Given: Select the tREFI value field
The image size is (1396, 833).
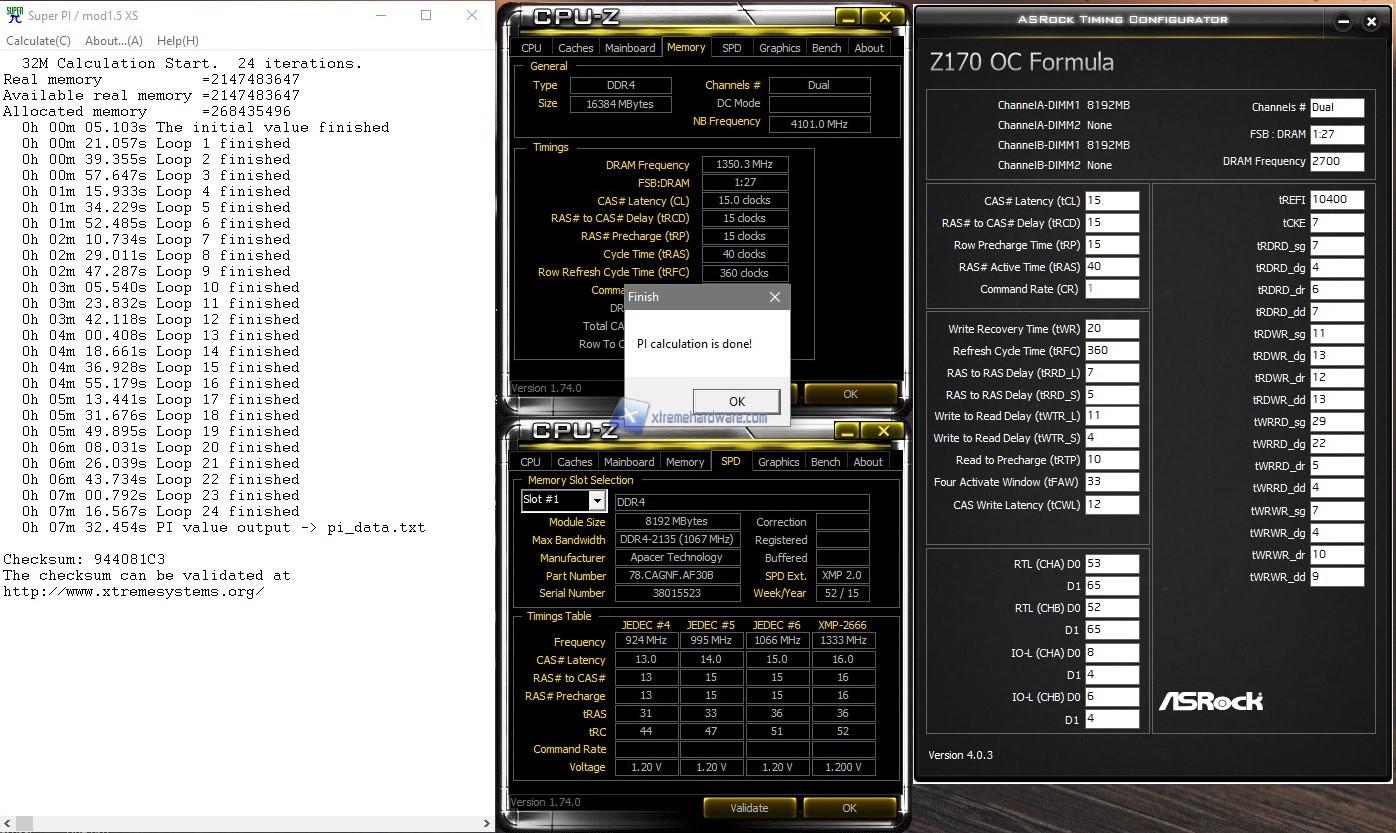Looking at the screenshot, I should [x=1336, y=199].
